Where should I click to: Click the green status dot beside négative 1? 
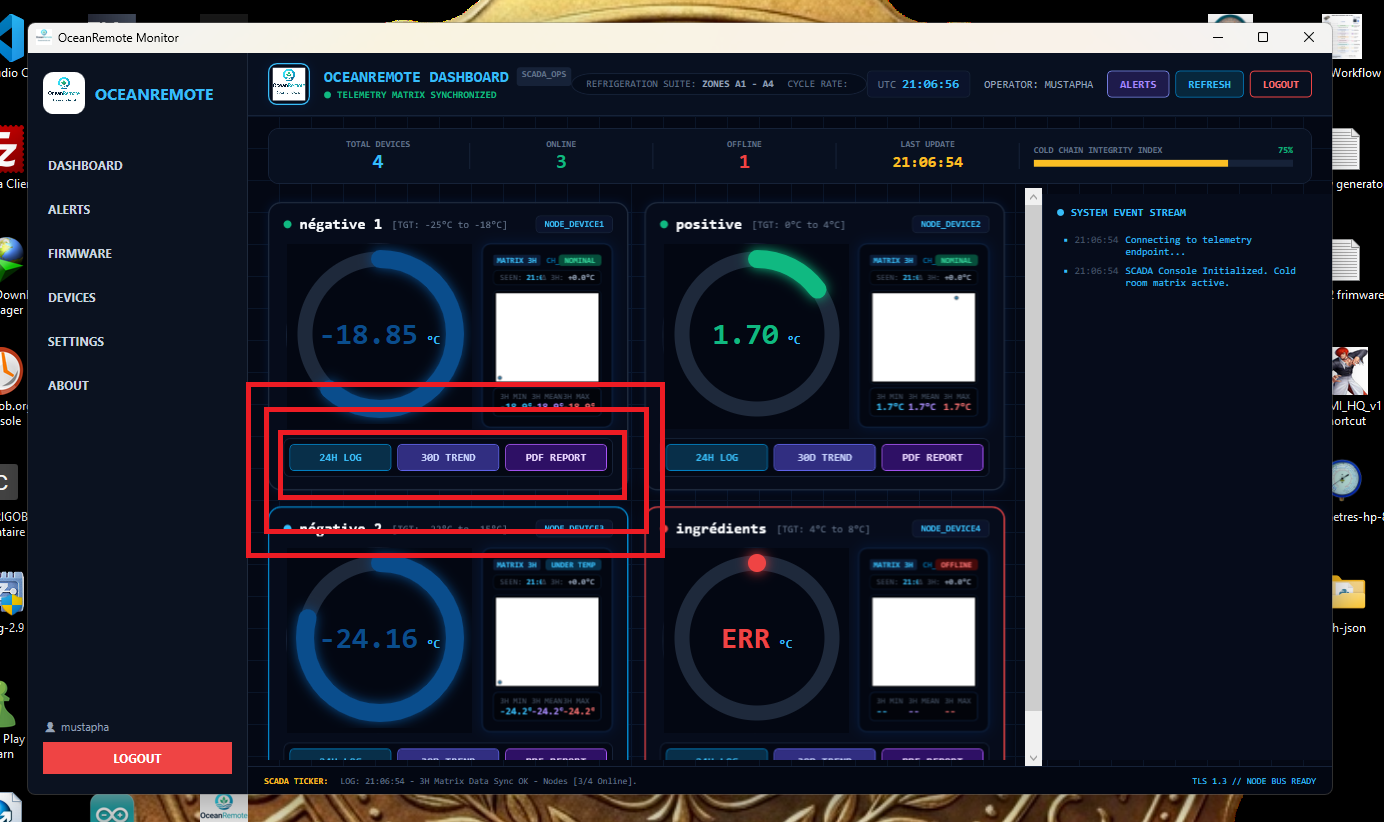coord(288,225)
